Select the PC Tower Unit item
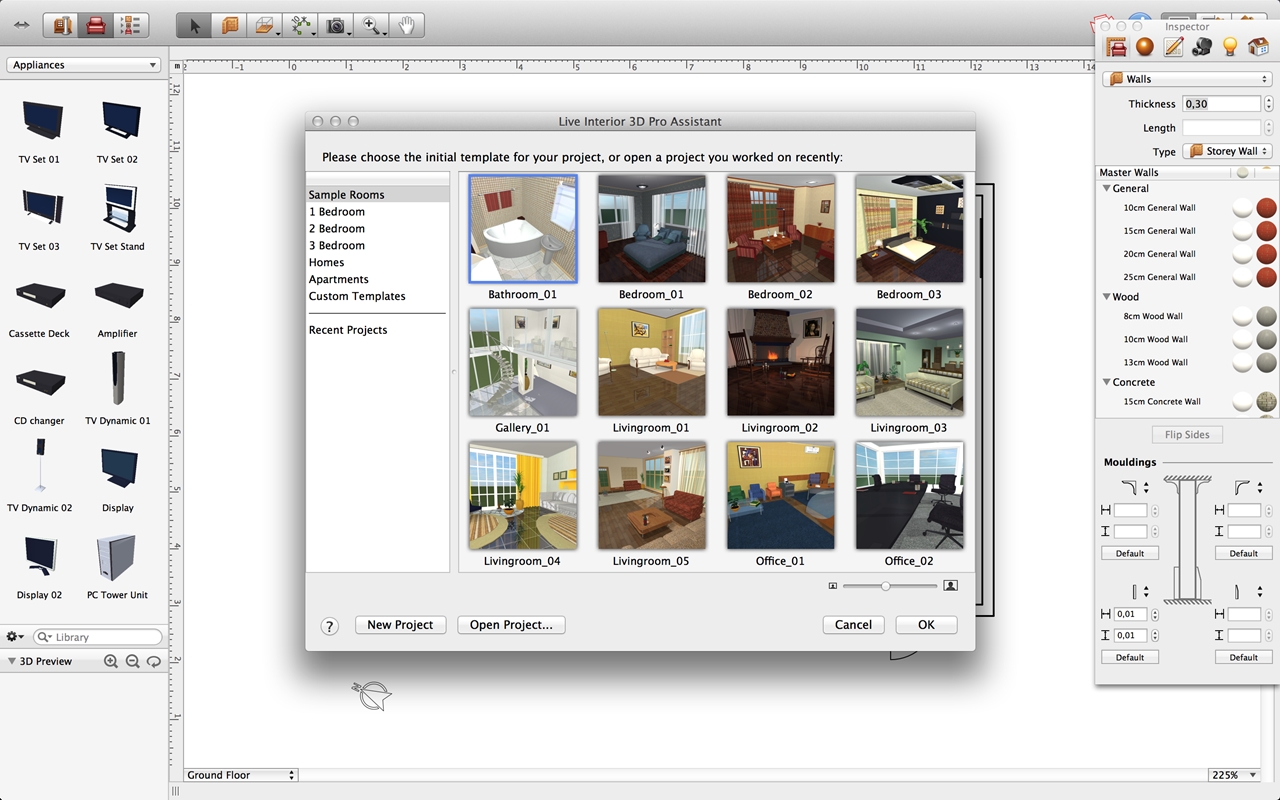 117,567
